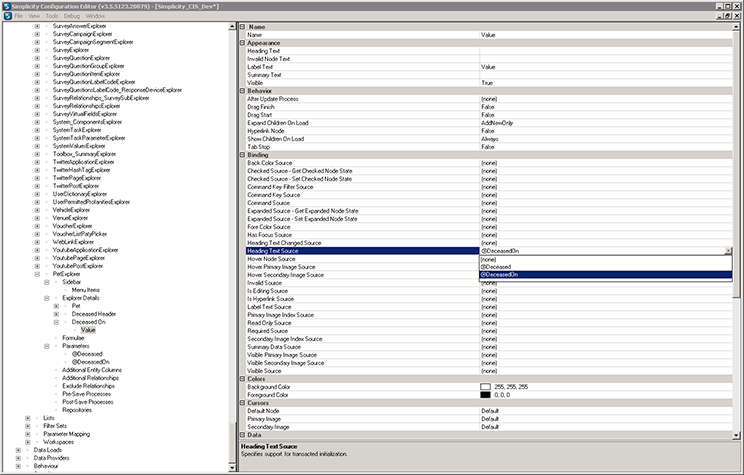Screen dimensions: 744x475
Task: Collapse the Behavior property section
Action: click(x=242, y=91)
